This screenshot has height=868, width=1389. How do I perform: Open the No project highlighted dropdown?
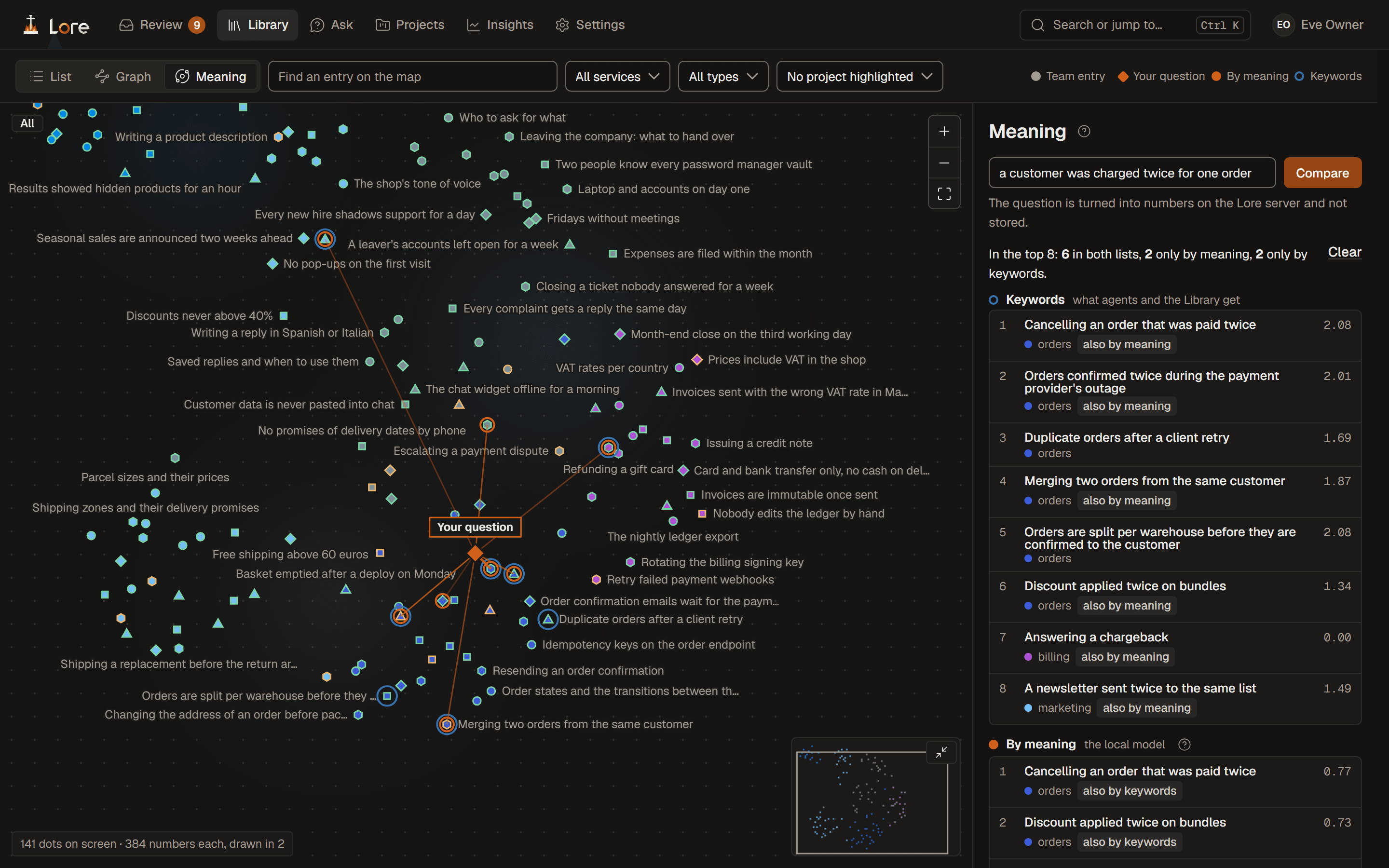(859, 76)
